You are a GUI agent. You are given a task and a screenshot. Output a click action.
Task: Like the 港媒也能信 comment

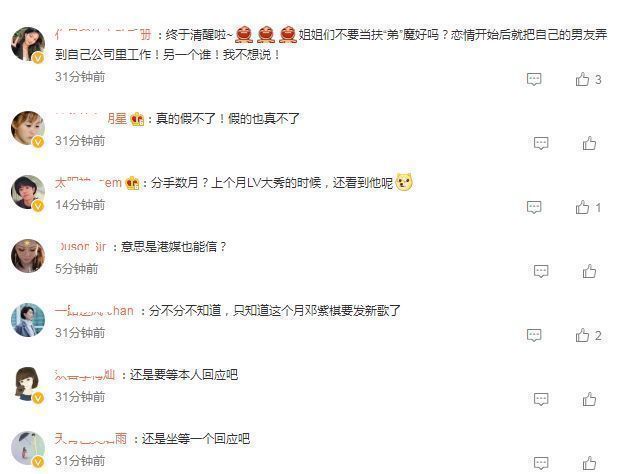pyautogui.click(x=589, y=271)
